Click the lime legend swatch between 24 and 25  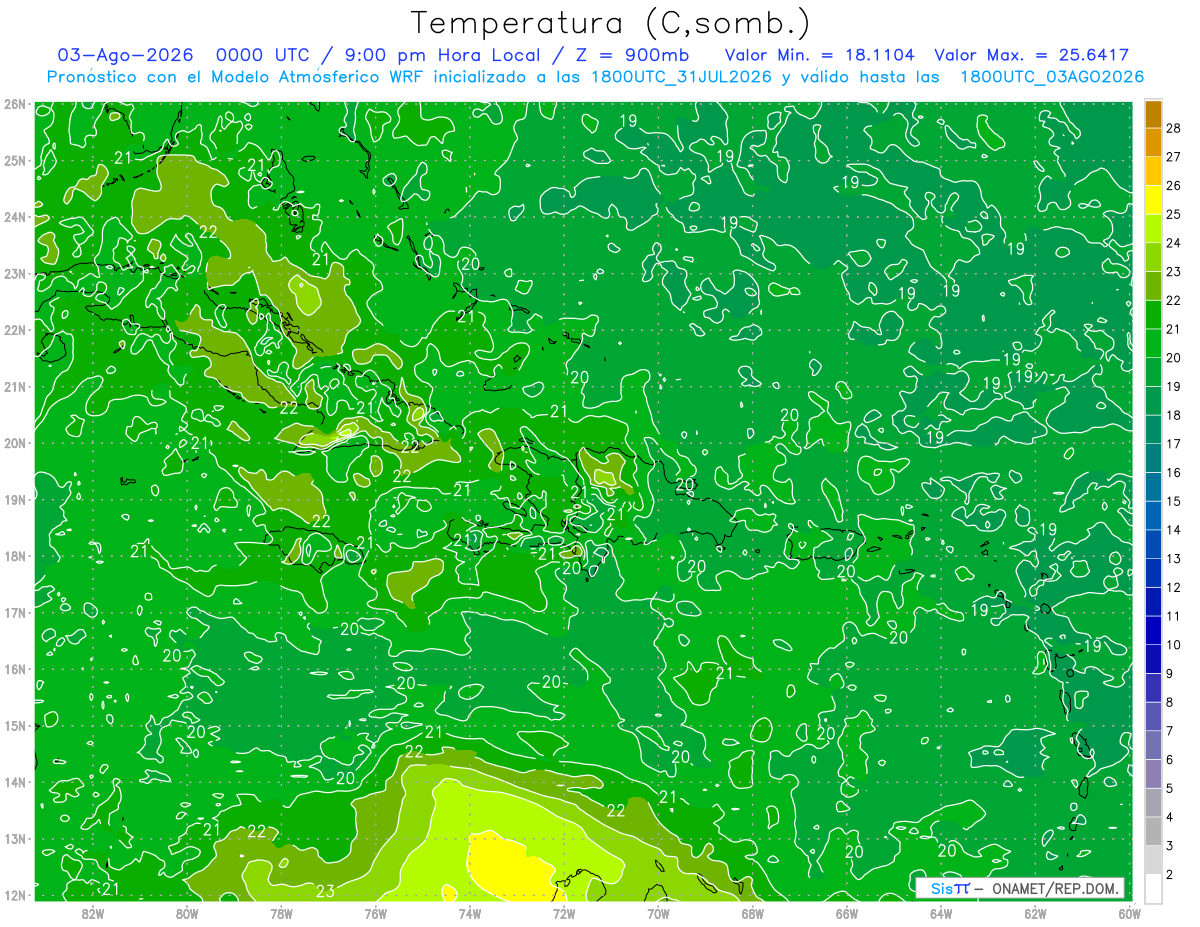tap(1153, 228)
